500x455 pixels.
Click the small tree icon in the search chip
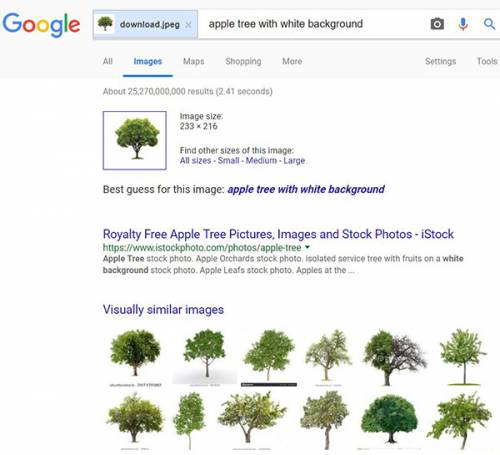pos(105,24)
